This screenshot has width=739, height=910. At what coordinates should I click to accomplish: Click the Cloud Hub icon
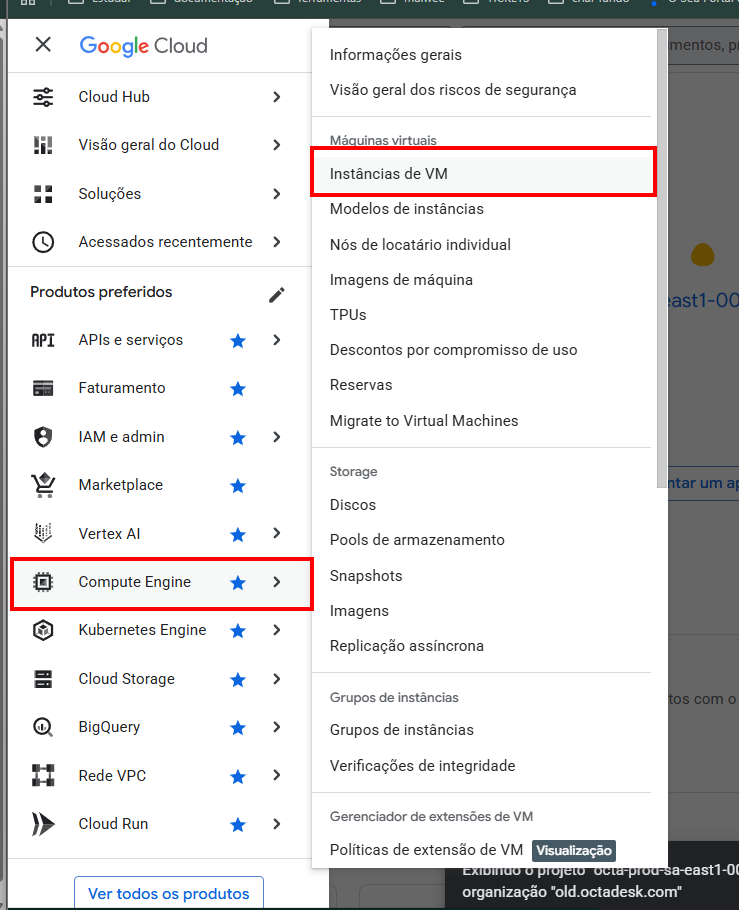43,97
